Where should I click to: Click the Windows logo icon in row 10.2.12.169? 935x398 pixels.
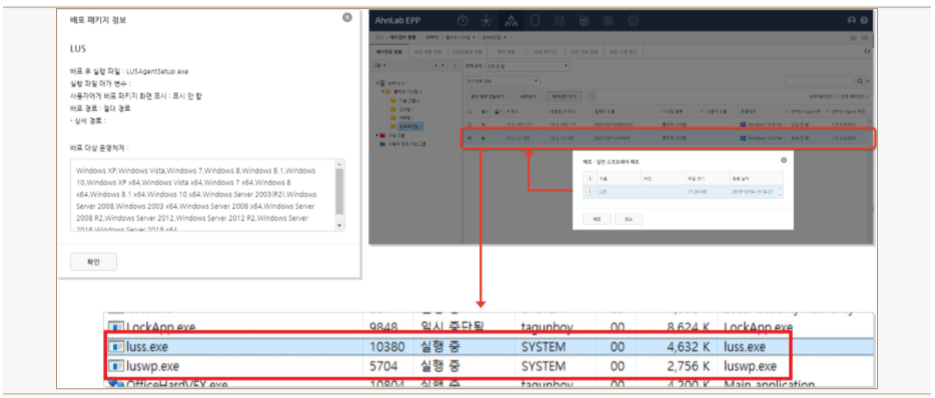point(743,138)
